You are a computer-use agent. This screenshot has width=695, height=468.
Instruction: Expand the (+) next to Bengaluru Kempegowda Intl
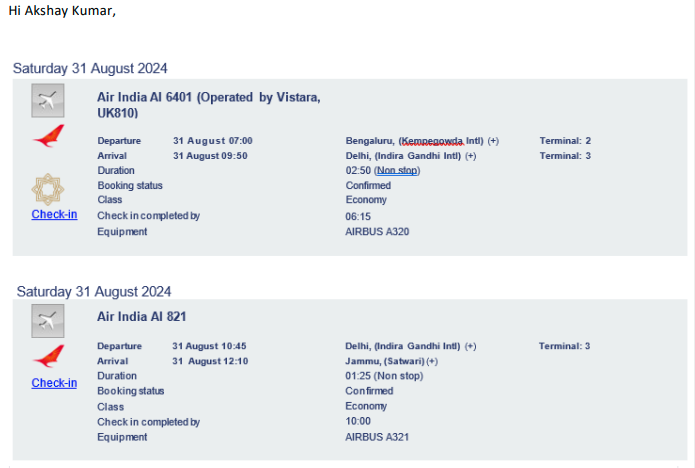pos(493,141)
